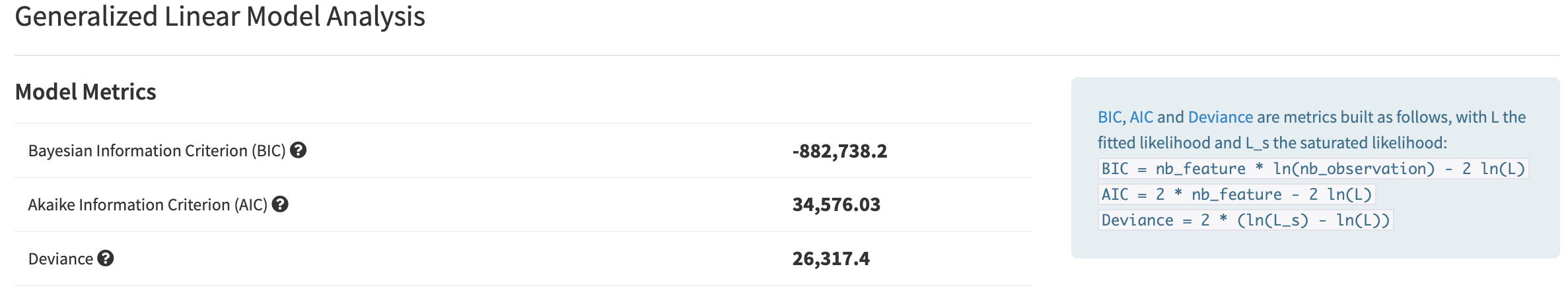Click the AIC value 34,576.03

(836, 204)
